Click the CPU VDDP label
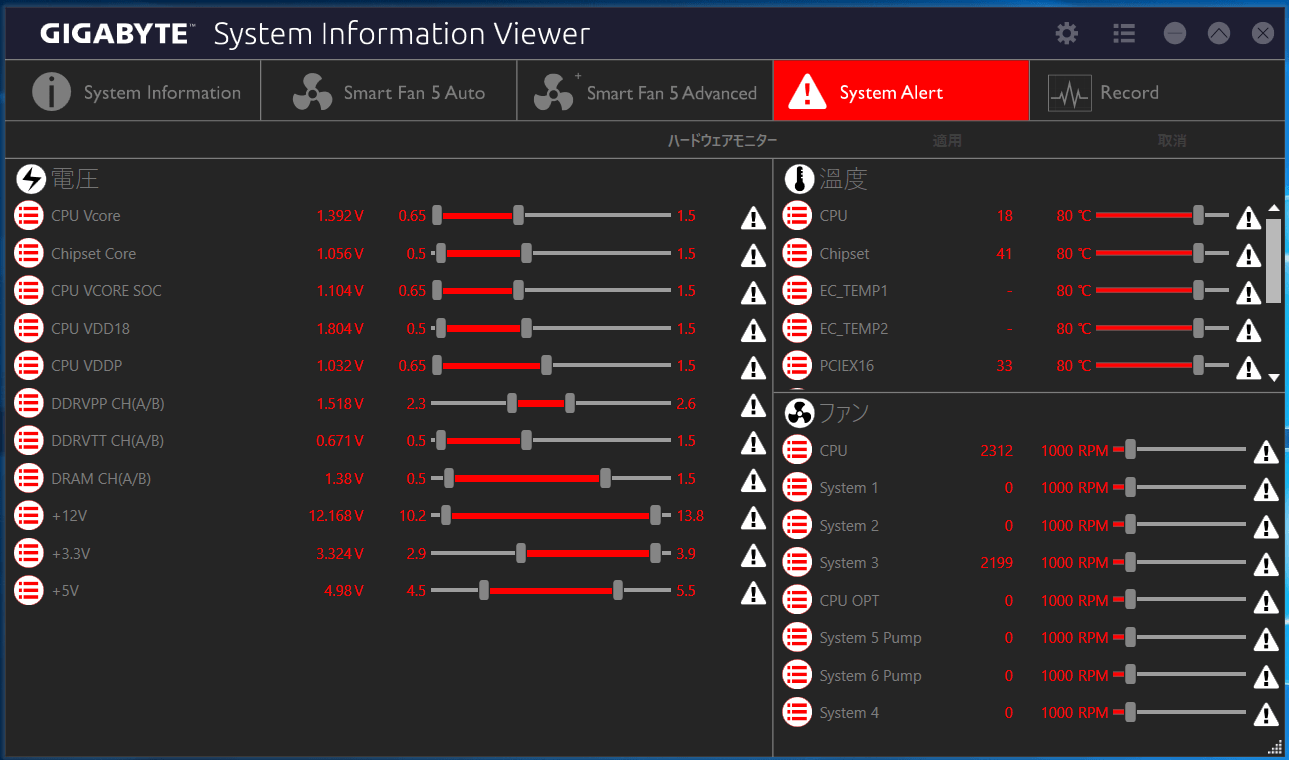 click(87, 366)
